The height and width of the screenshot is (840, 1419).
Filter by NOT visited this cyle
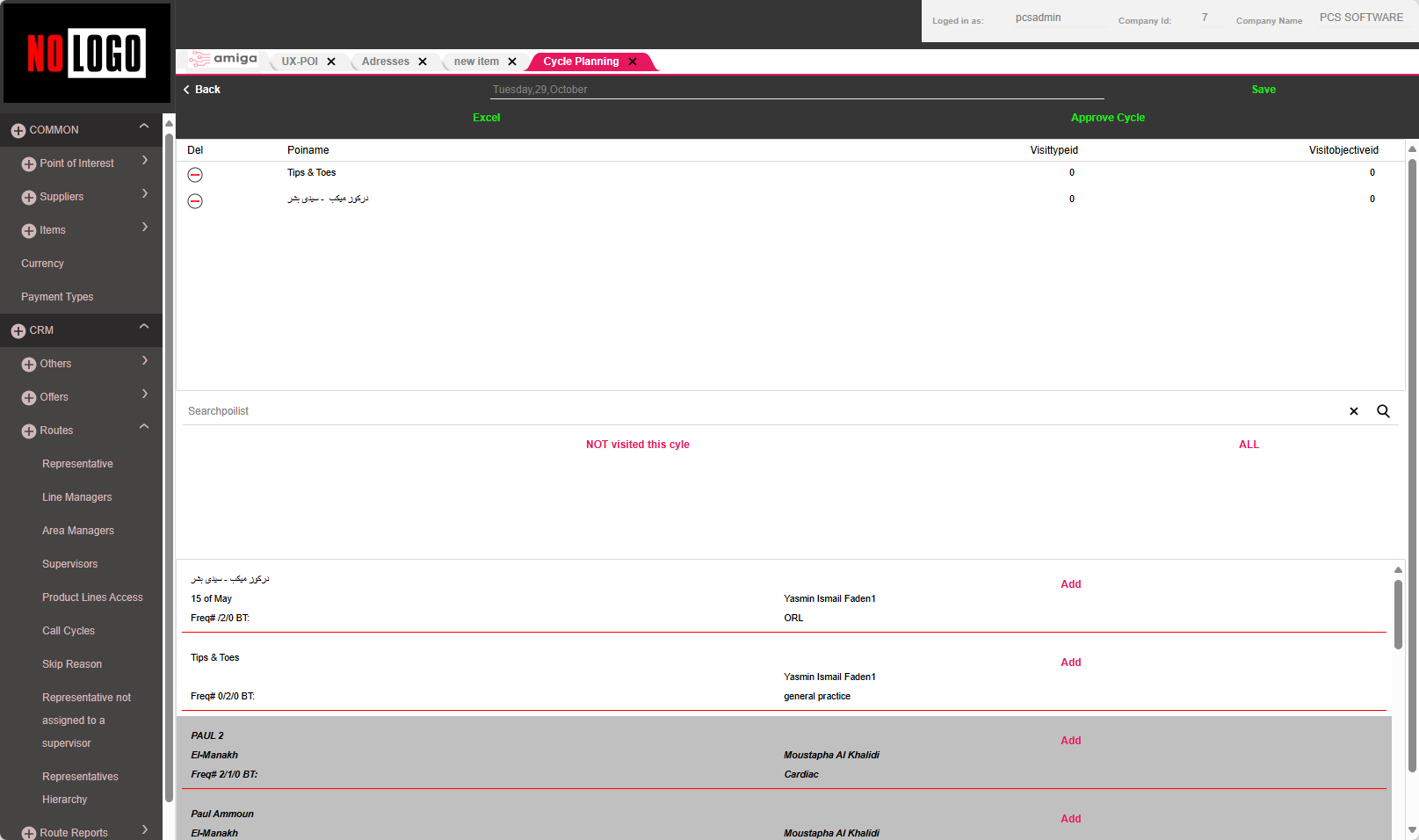(637, 445)
